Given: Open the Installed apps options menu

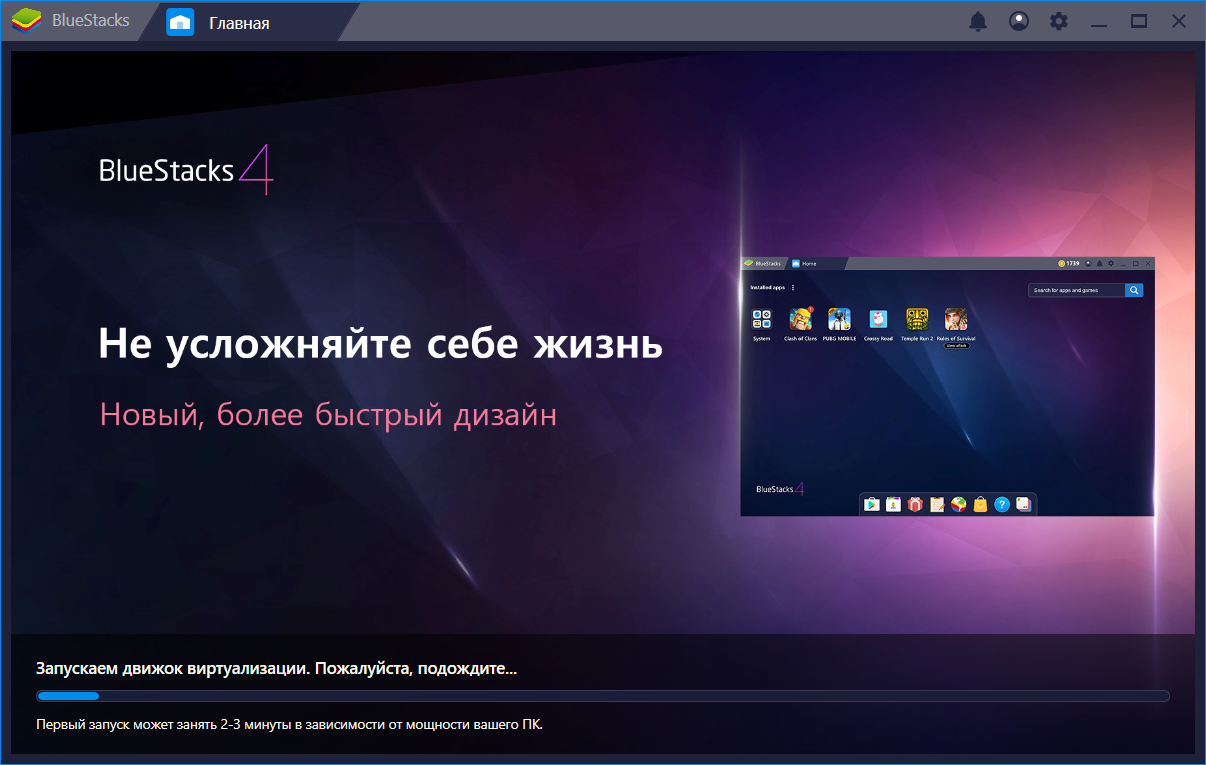Looking at the screenshot, I should [793, 287].
